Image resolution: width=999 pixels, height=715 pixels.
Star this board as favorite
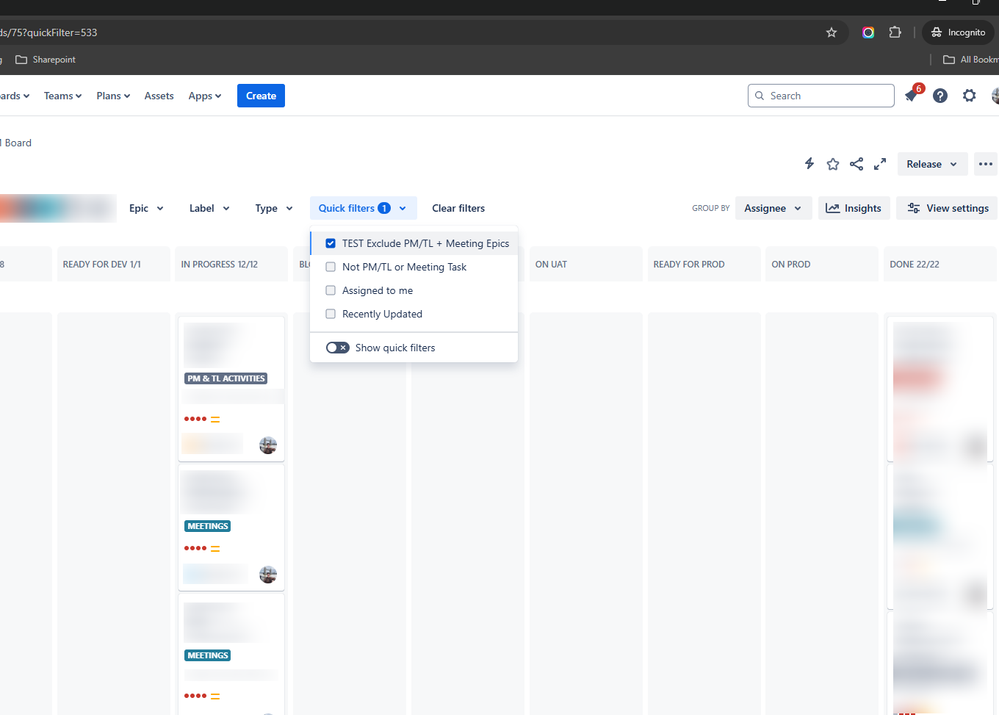(833, 164)
